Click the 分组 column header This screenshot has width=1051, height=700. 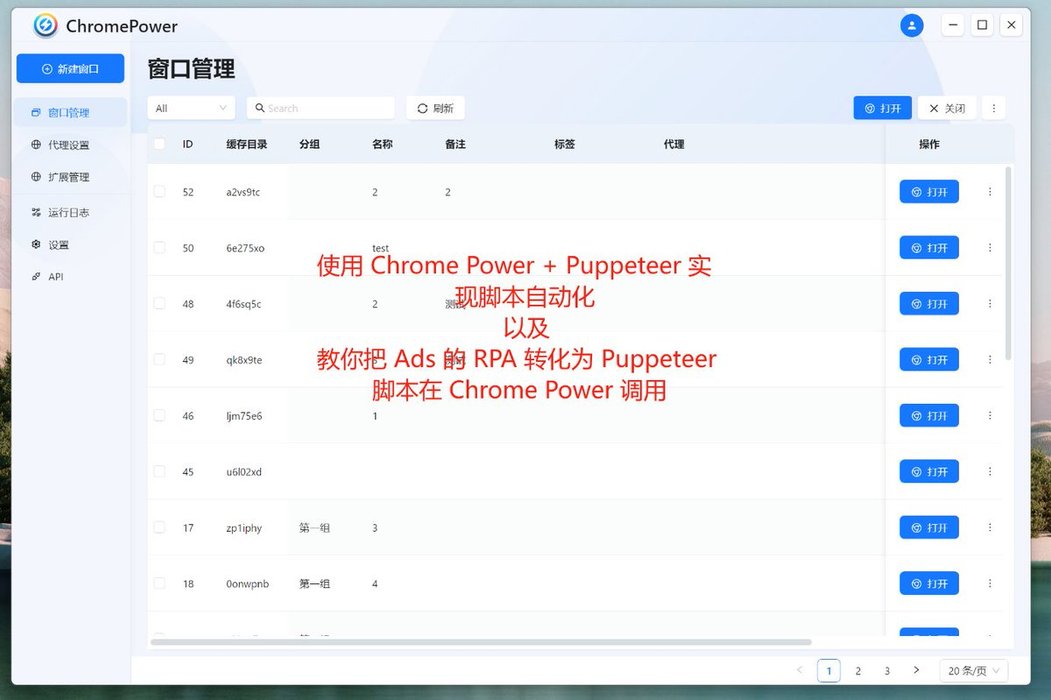pos(309,144)
